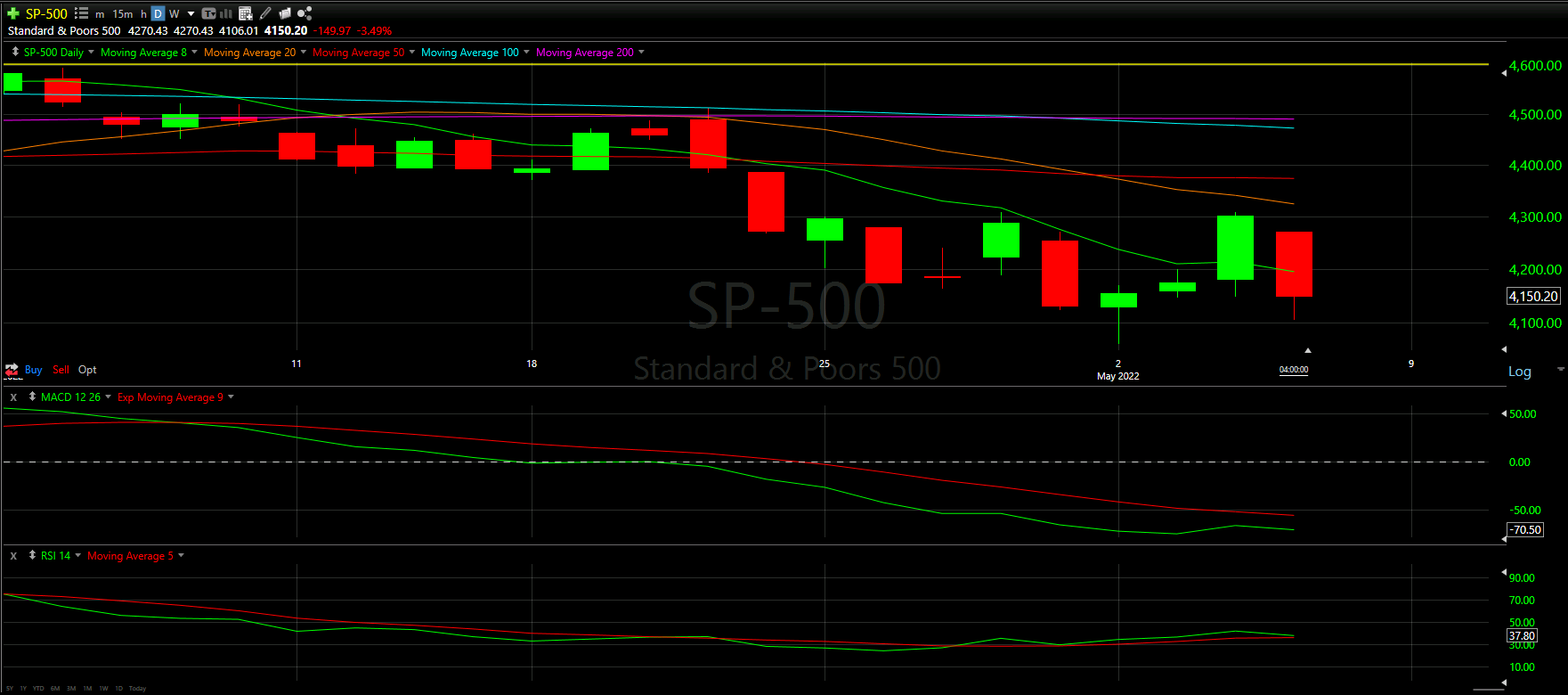Open the symbol list icon beside SP-500
The image size is (1568, 695).
81,13
